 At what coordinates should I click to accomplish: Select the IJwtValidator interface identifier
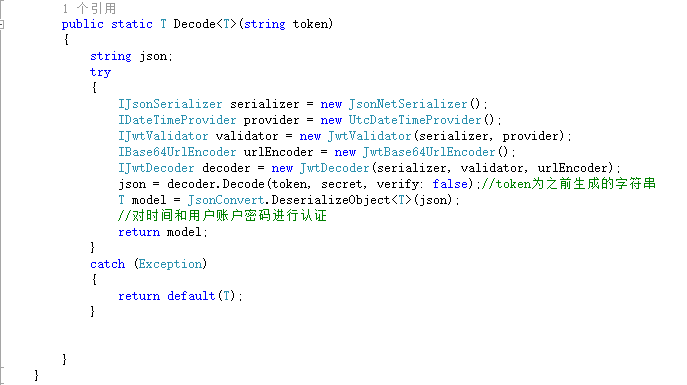[x=163, y=136]
